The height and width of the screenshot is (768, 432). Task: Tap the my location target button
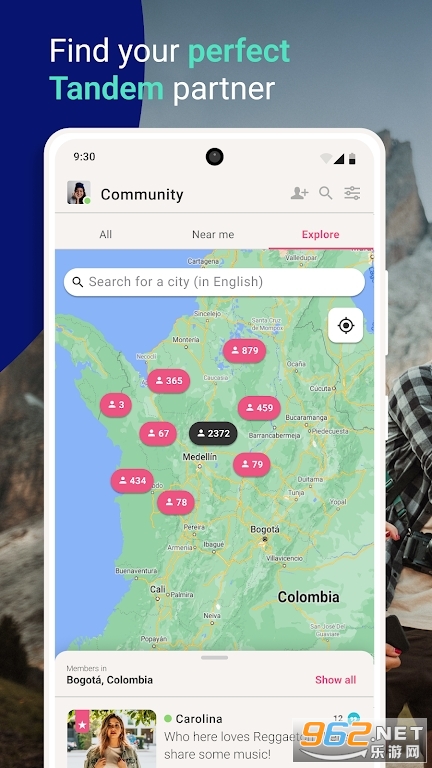pos(346,325)
